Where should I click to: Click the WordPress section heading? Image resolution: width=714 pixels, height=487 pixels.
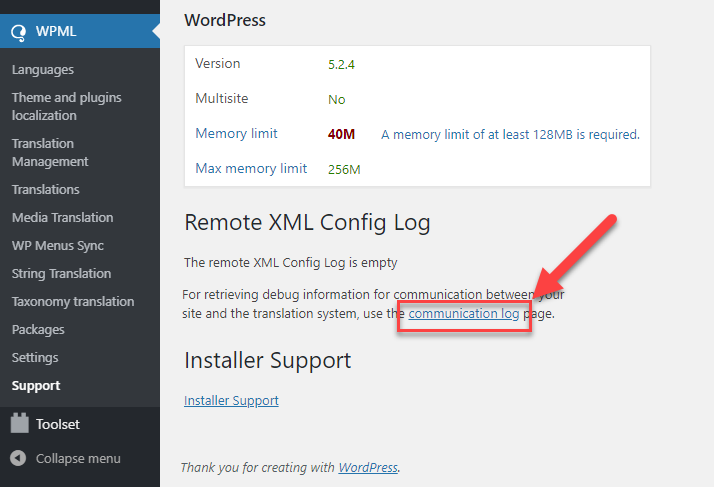coord(225,20)
